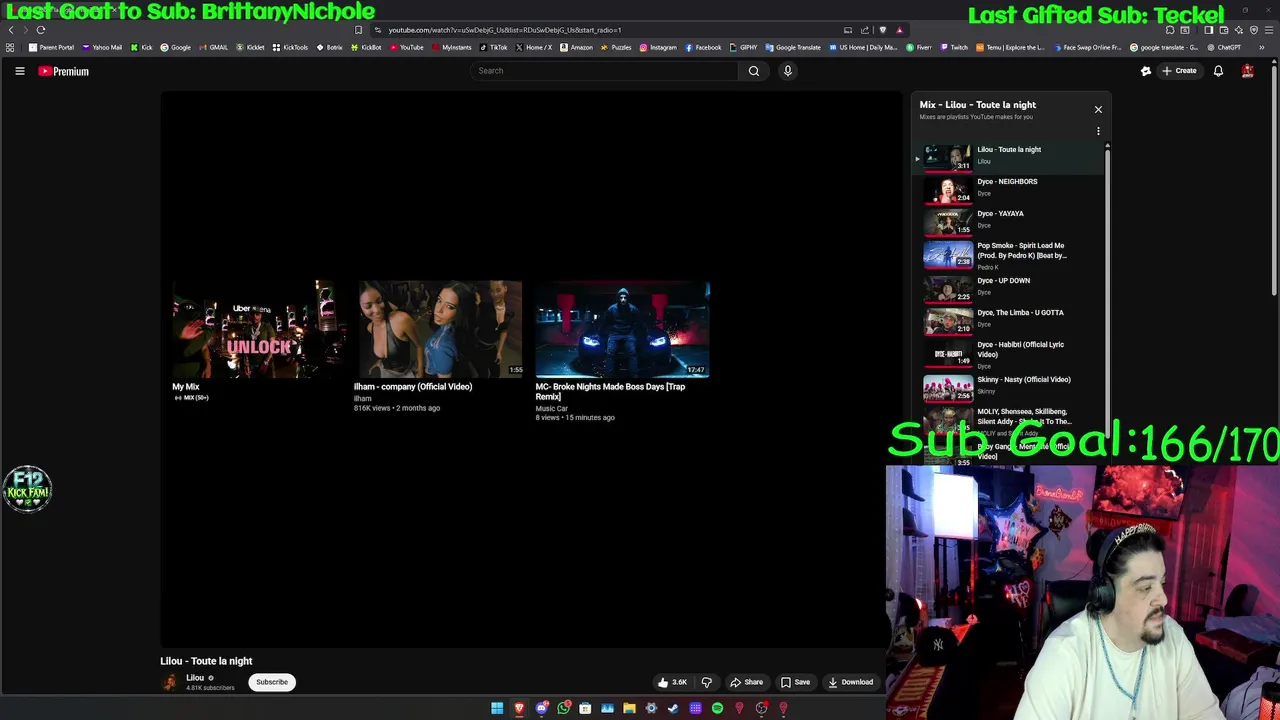1280x720 pixels.
Task: Open the ChatGPT bookmark
Action: tap(1224, 47)
